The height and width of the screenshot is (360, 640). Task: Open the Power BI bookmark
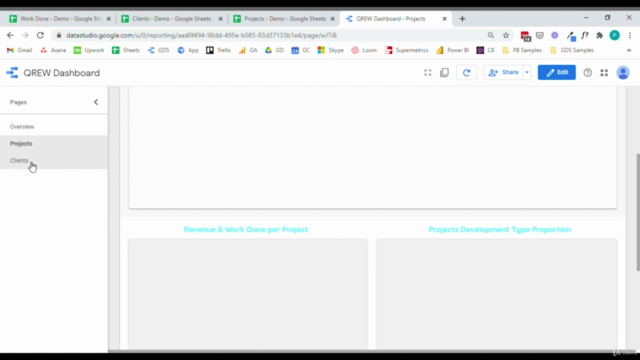[453, 50]
